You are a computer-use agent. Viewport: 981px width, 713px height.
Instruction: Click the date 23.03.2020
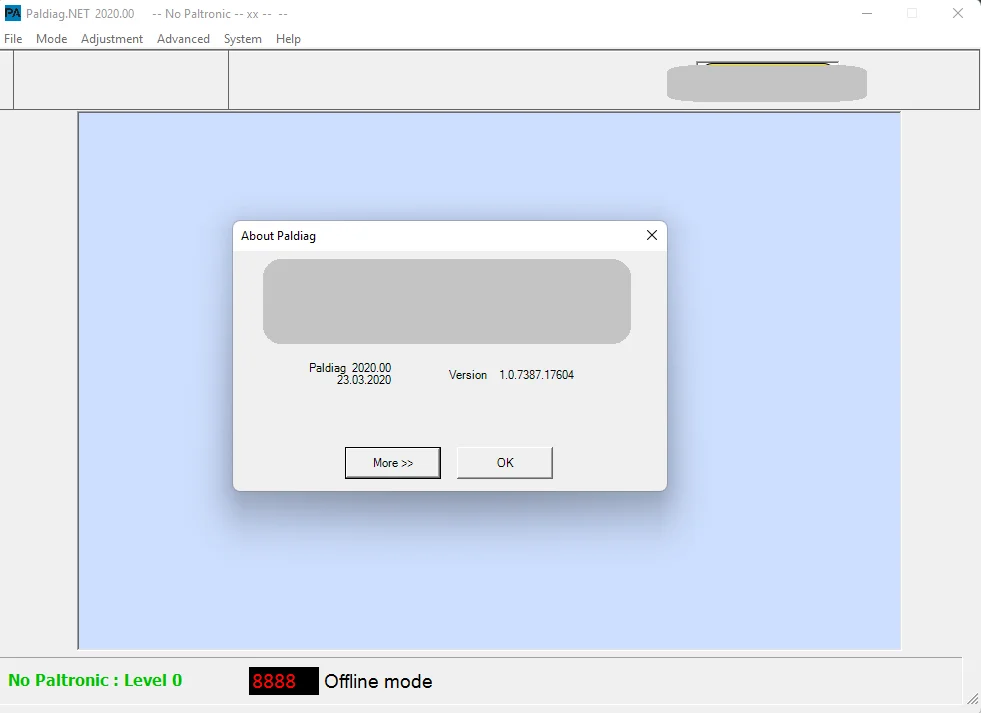(364, 380)
